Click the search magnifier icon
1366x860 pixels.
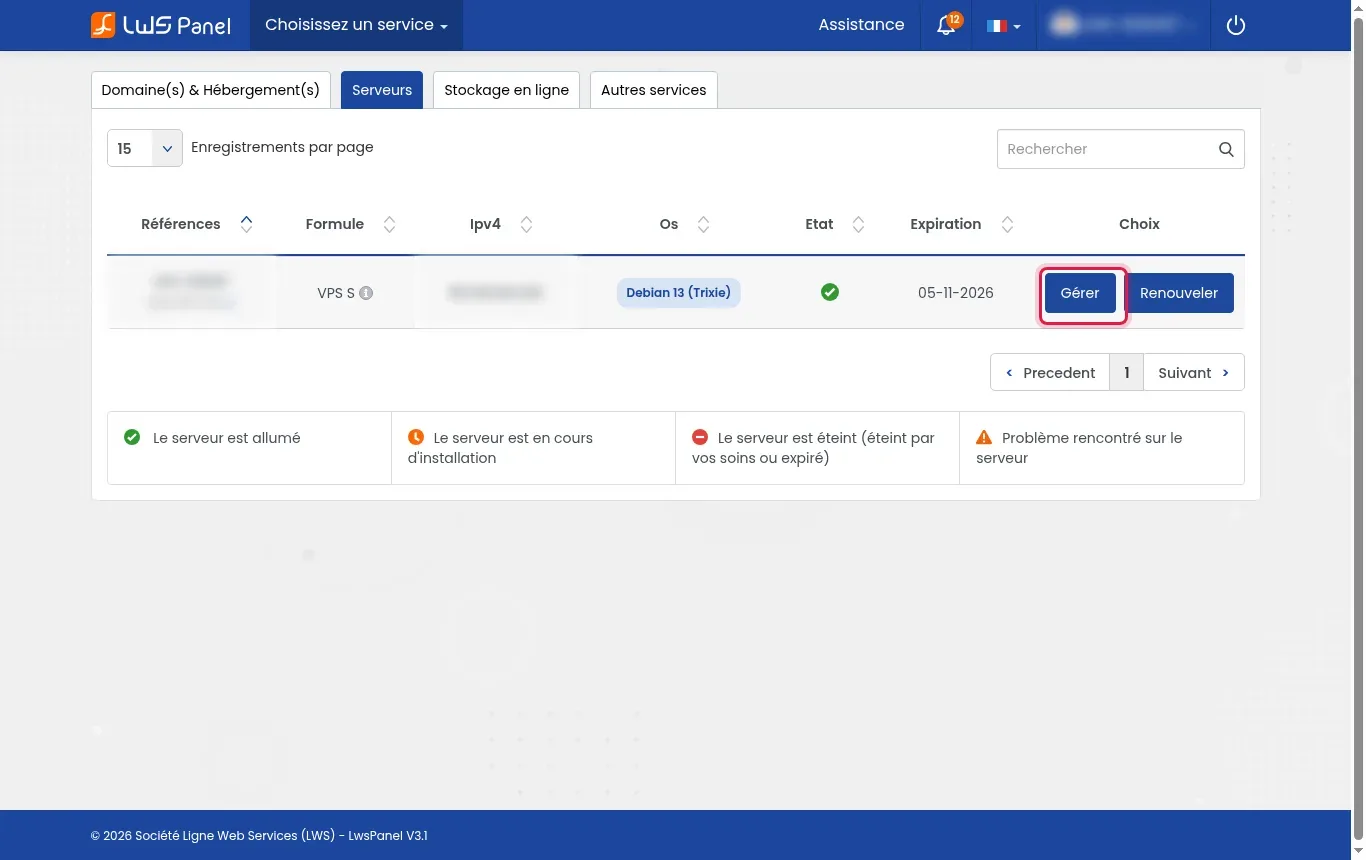[x=1226, y=149]
